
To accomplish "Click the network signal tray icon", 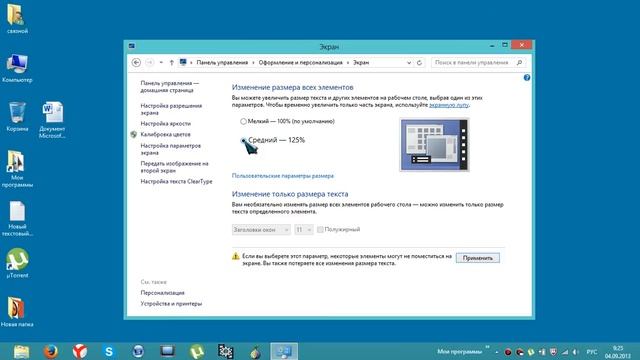I will [565, 352].
